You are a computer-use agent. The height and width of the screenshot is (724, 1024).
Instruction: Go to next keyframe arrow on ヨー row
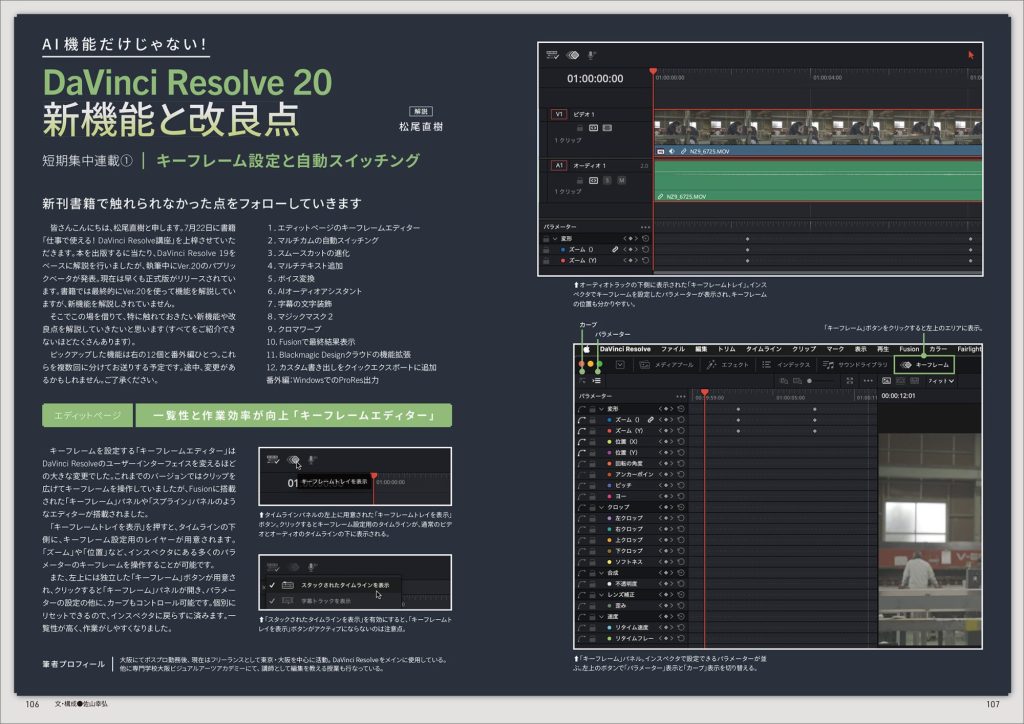pos(671,496)
